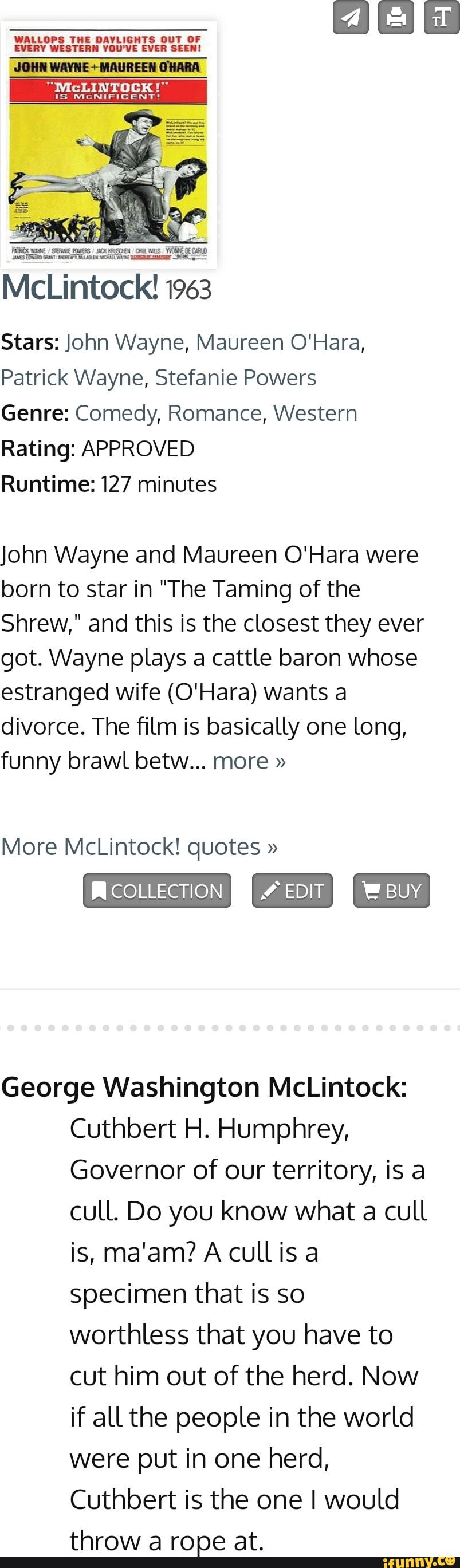Viewport: 460px width, 1568px height.
Task: Add to collection via the COLLECTION button
Action: point(157,891)
